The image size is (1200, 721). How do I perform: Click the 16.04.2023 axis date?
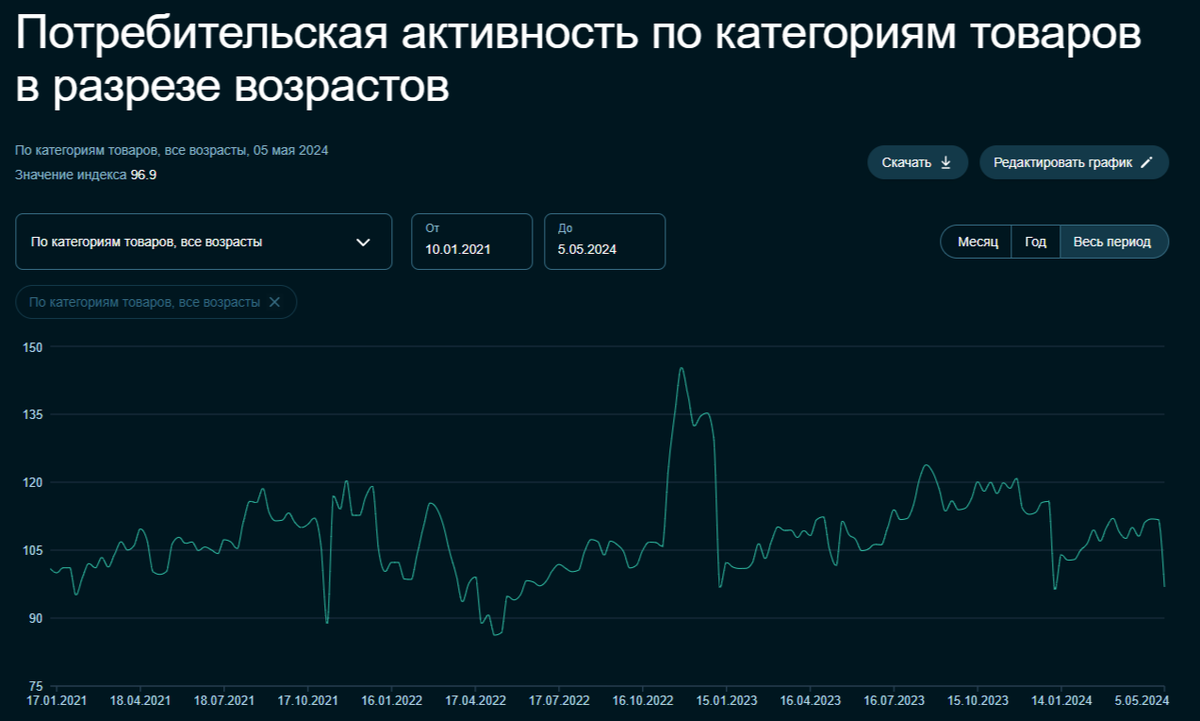click(811, 700)
